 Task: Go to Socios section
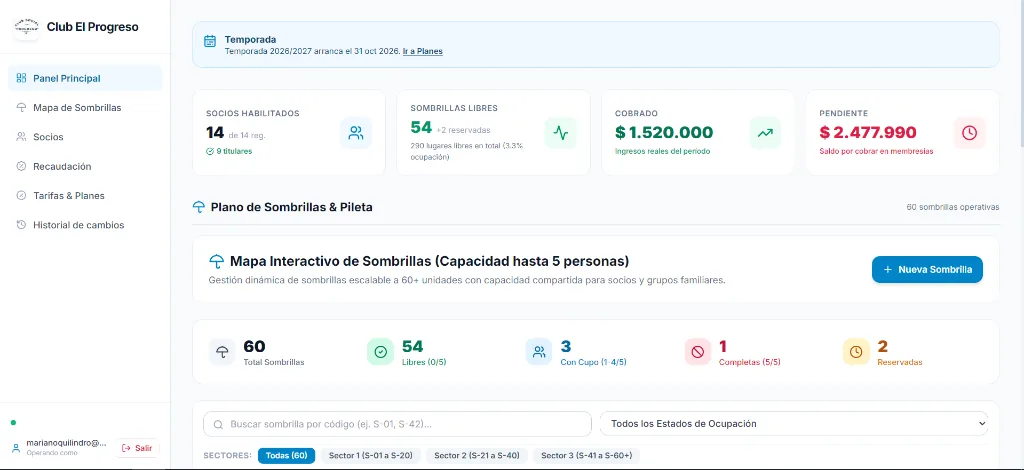pos(85,137)
